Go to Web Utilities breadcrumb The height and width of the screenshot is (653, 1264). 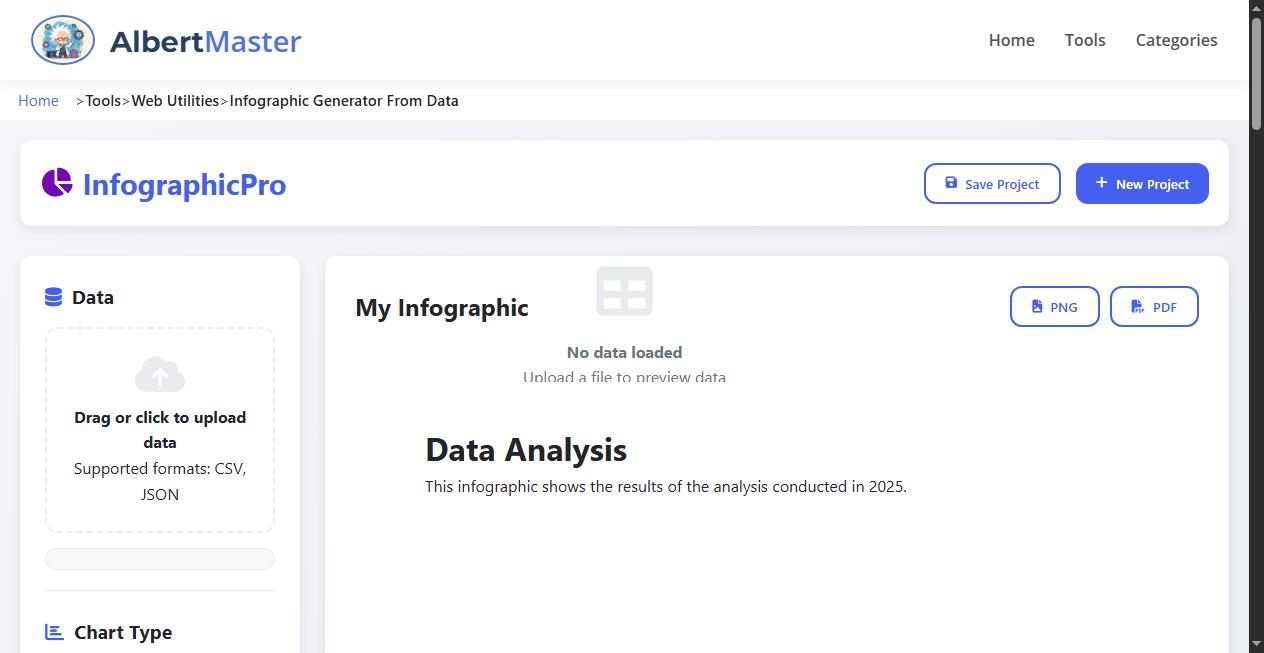click(x=175, y=101)
